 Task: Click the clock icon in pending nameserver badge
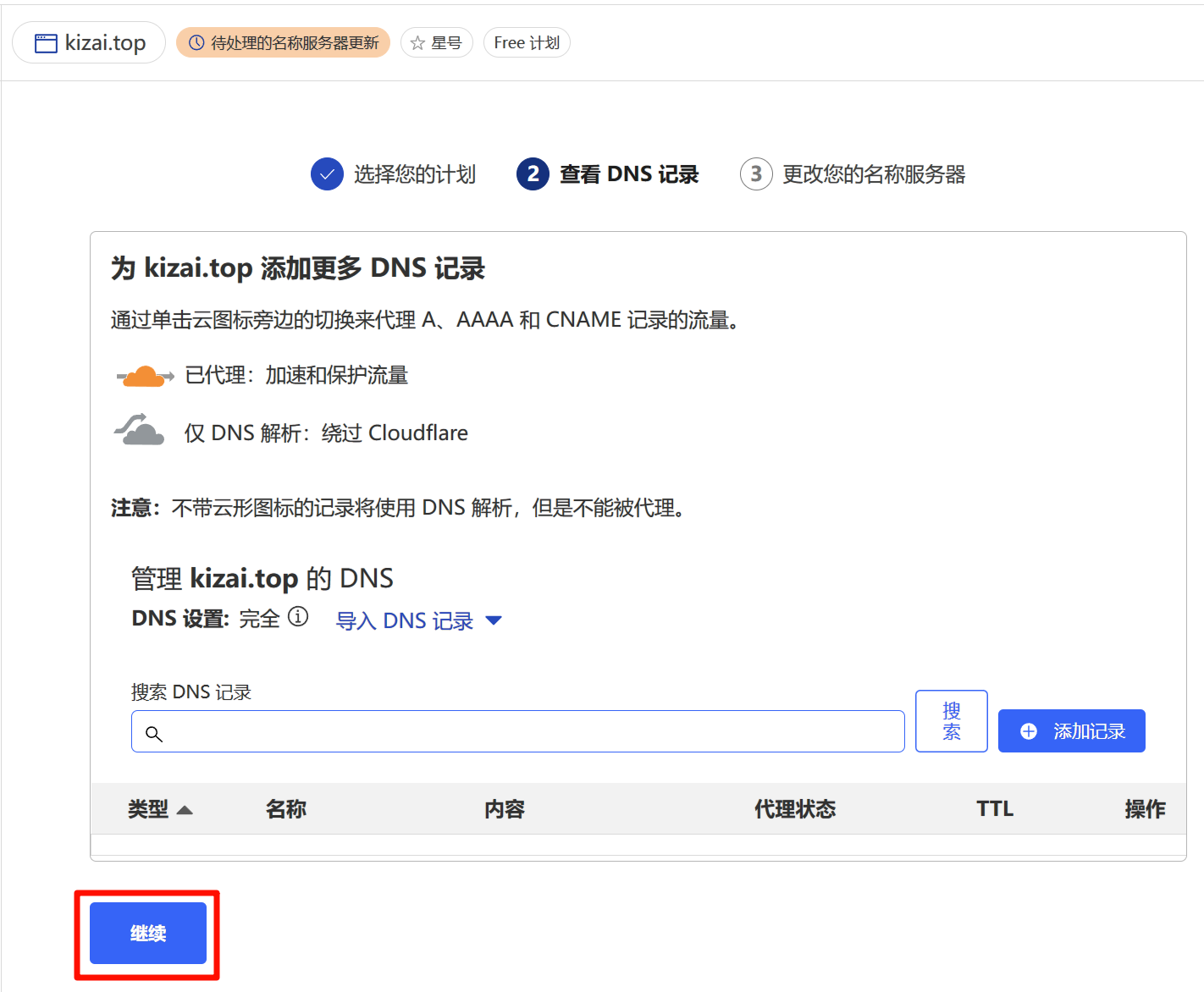click(x=196, y=43)
